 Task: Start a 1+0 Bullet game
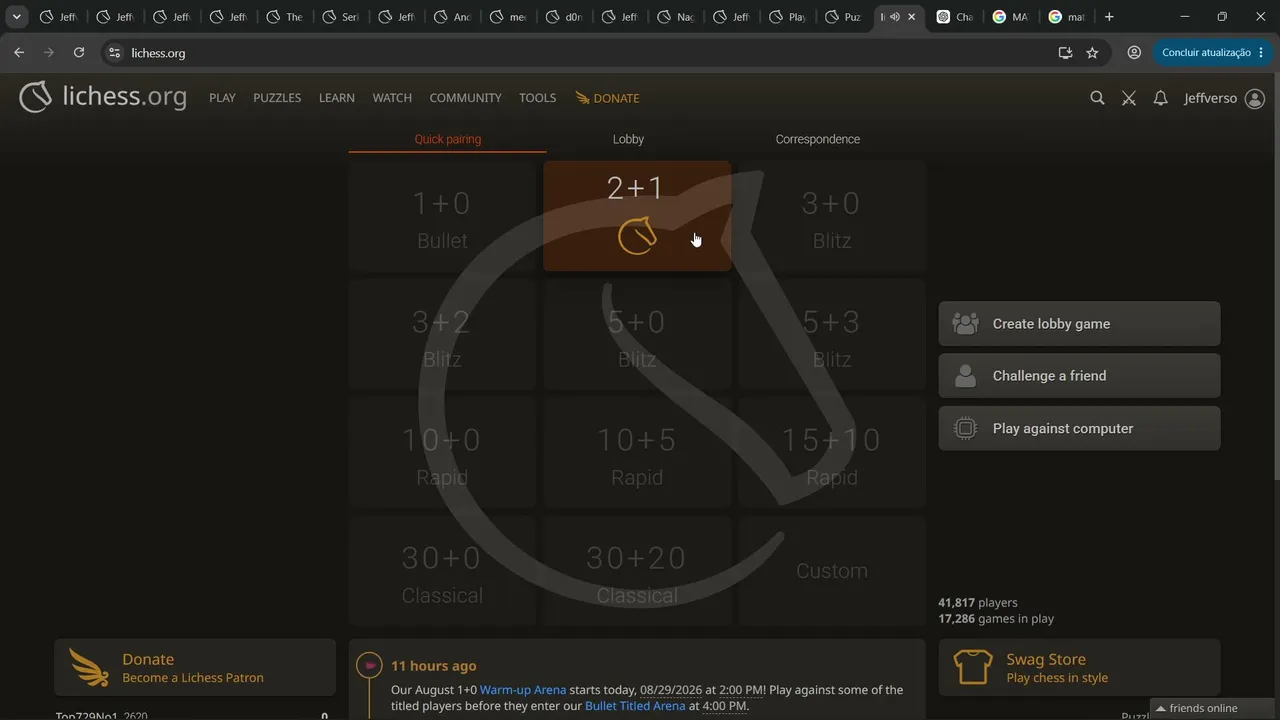tap(442, 216)
